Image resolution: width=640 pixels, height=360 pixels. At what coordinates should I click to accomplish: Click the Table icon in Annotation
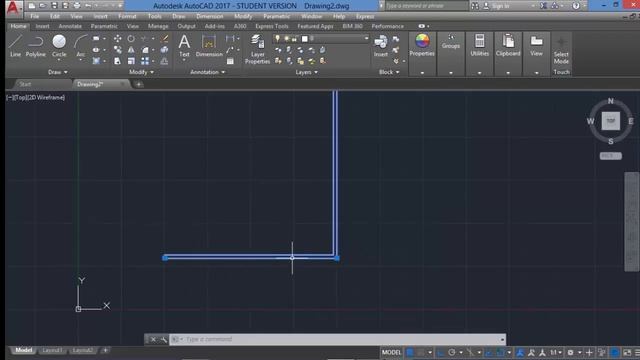(230, 61)
